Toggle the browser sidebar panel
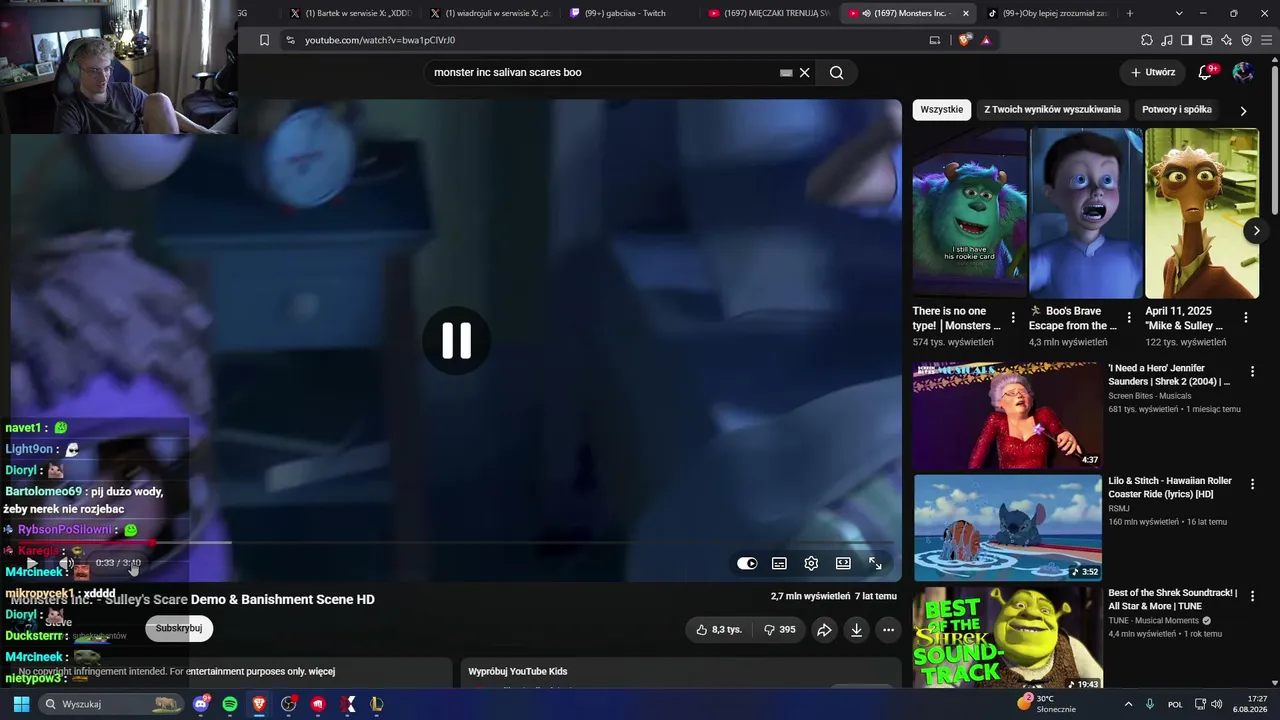 tap(1186, 40)
